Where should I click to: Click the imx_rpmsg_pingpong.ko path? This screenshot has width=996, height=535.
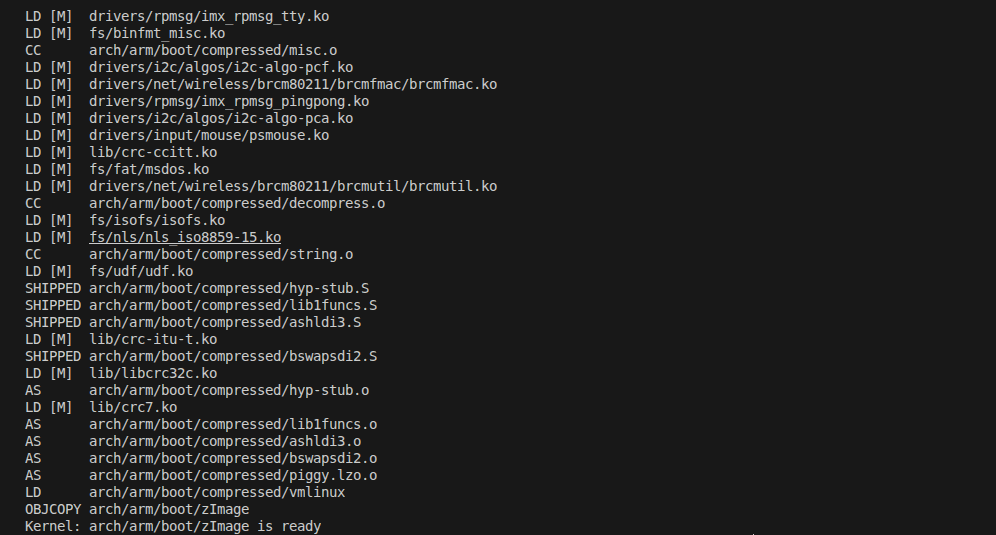[x=229, y=101]
